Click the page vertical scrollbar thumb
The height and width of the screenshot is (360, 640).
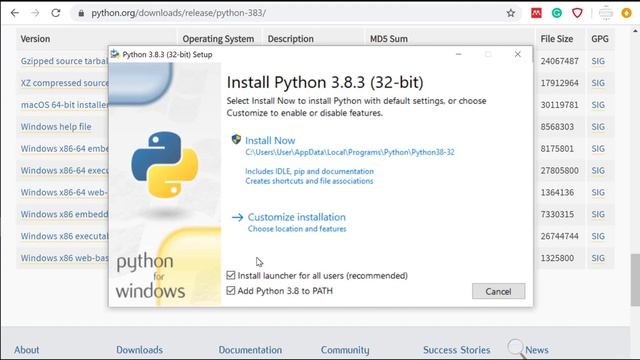point(635,280)
